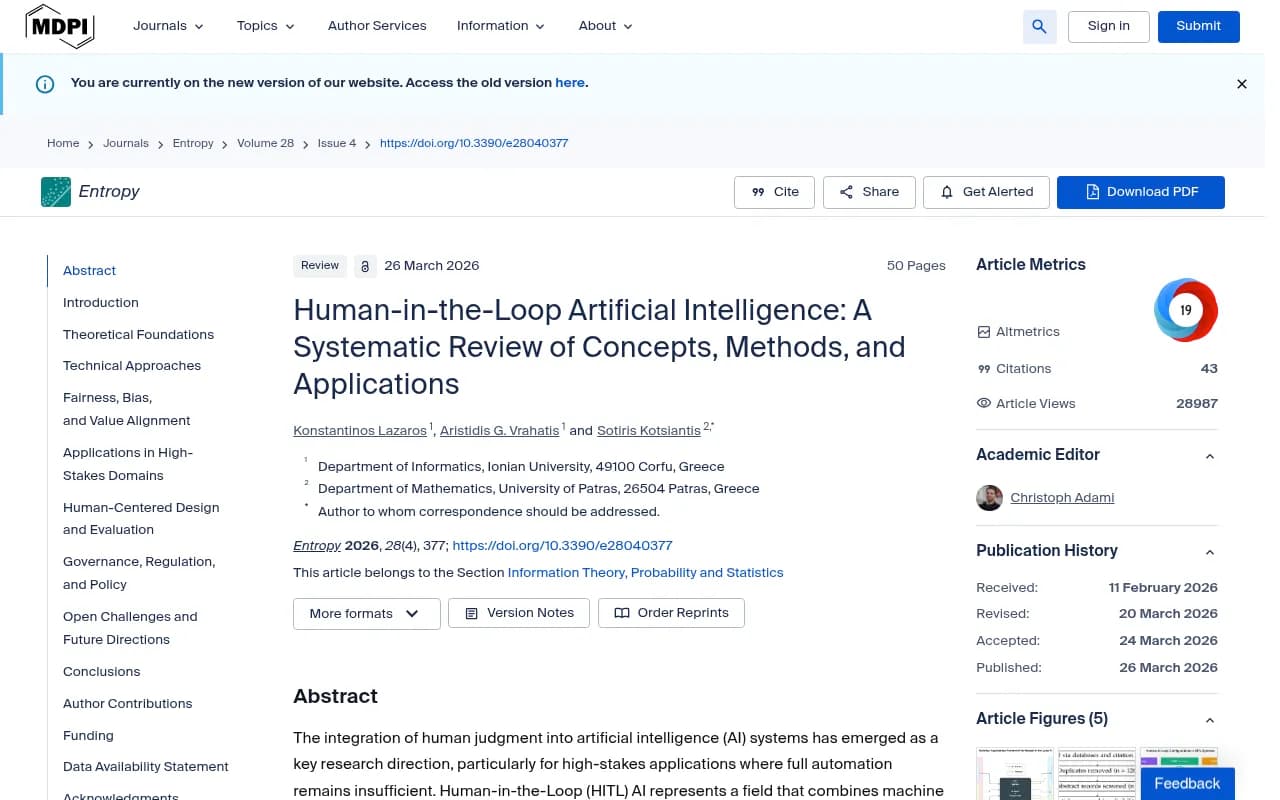
Task: Navigate to Conclusions section
Action: pos(102,672)
